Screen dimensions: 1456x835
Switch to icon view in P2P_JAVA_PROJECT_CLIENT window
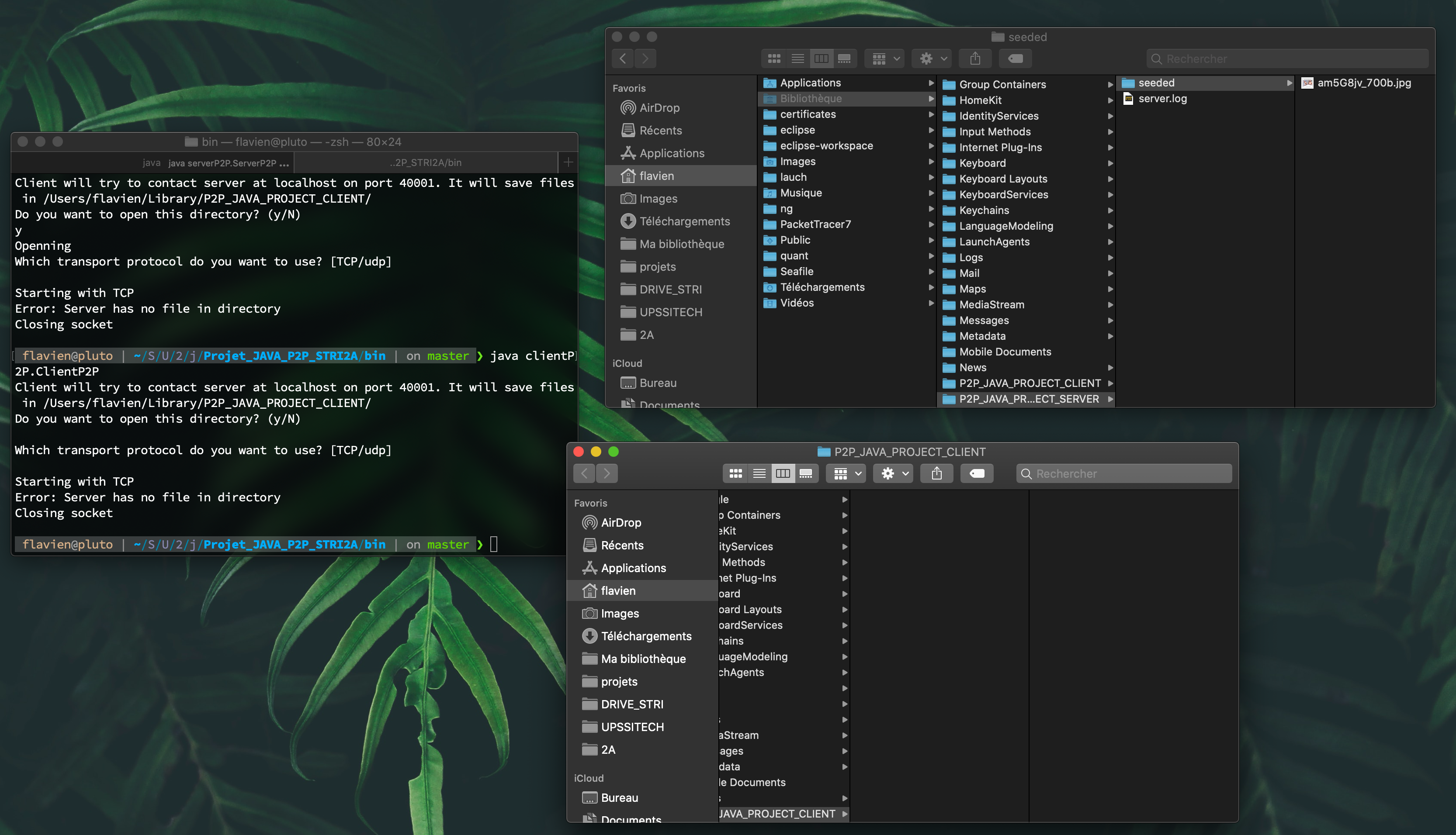pos(735,473)
